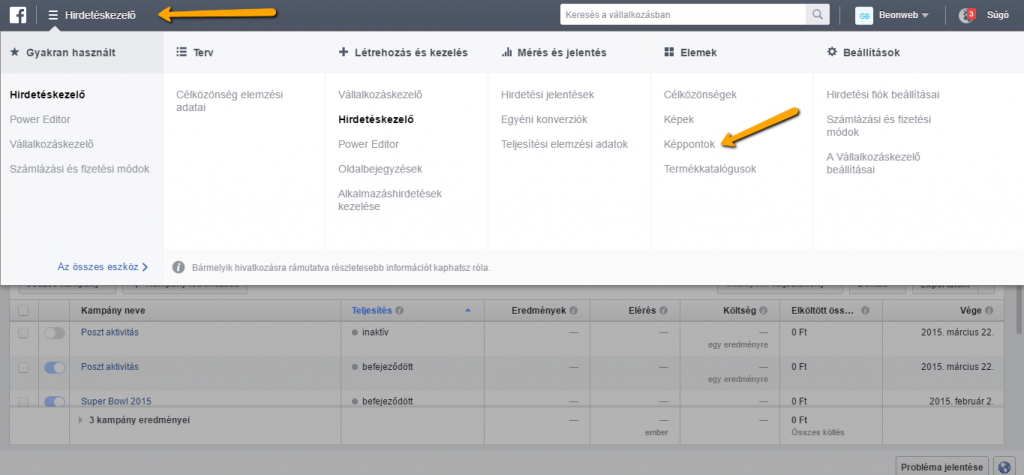
Task: Click info icon next to Eredmények column
Action: coord(573,311)
